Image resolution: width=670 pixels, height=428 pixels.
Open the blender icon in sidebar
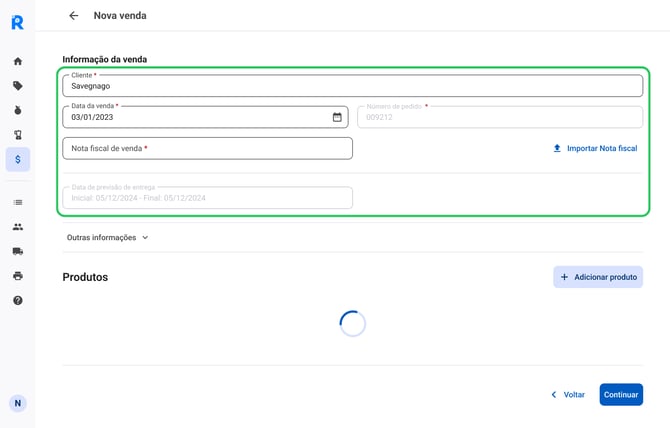tap(18, 135)
